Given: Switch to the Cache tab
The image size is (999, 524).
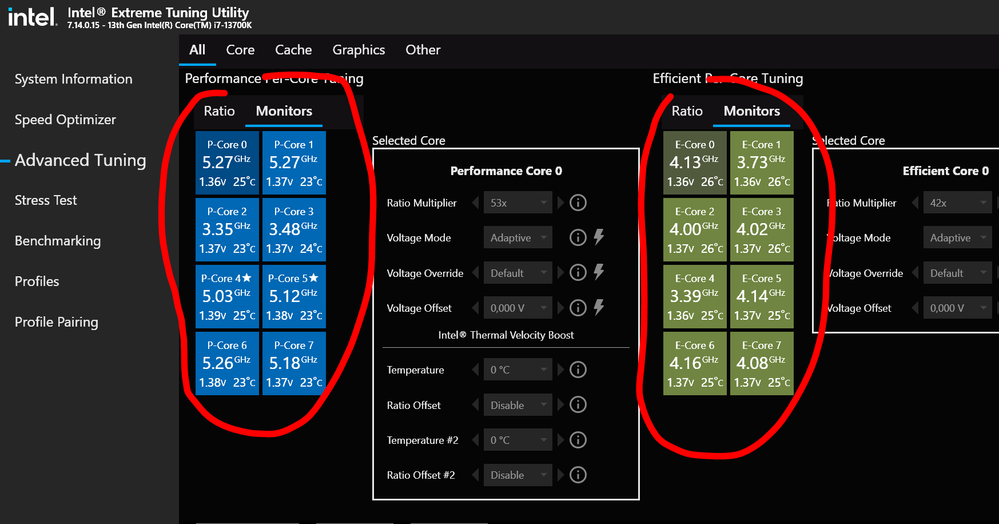Looking at the screenshot, I should point(293,50).
